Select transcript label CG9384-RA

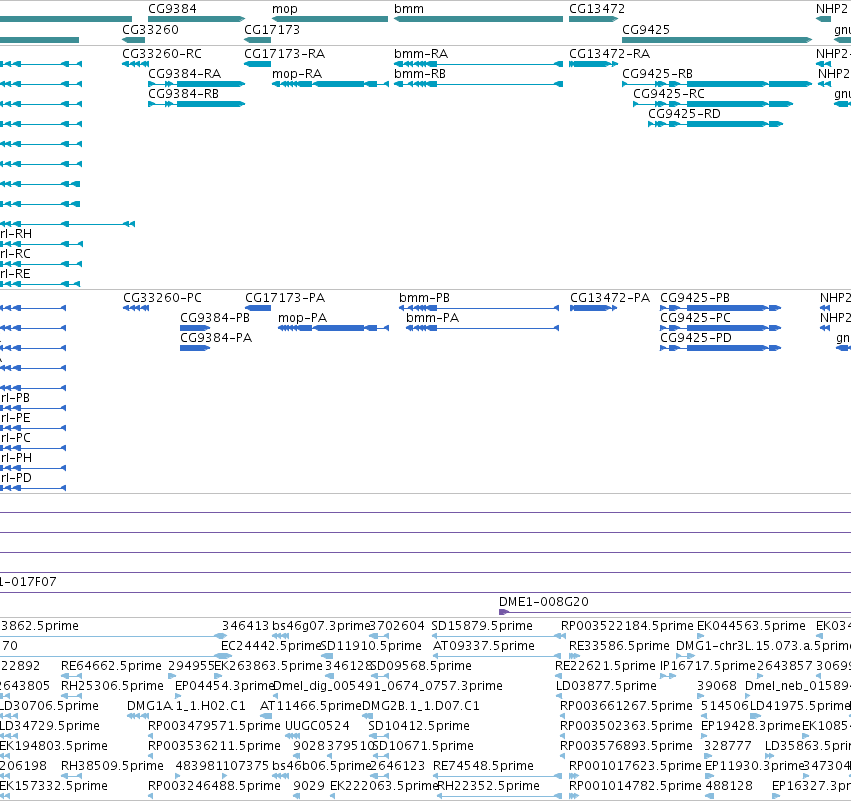point(185,73)
